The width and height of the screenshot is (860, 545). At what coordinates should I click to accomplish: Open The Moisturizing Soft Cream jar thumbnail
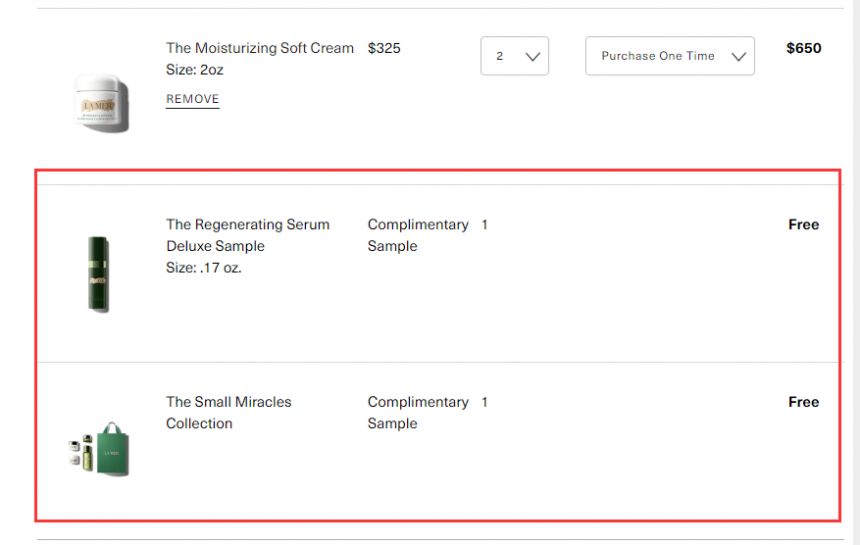(101, 103)
